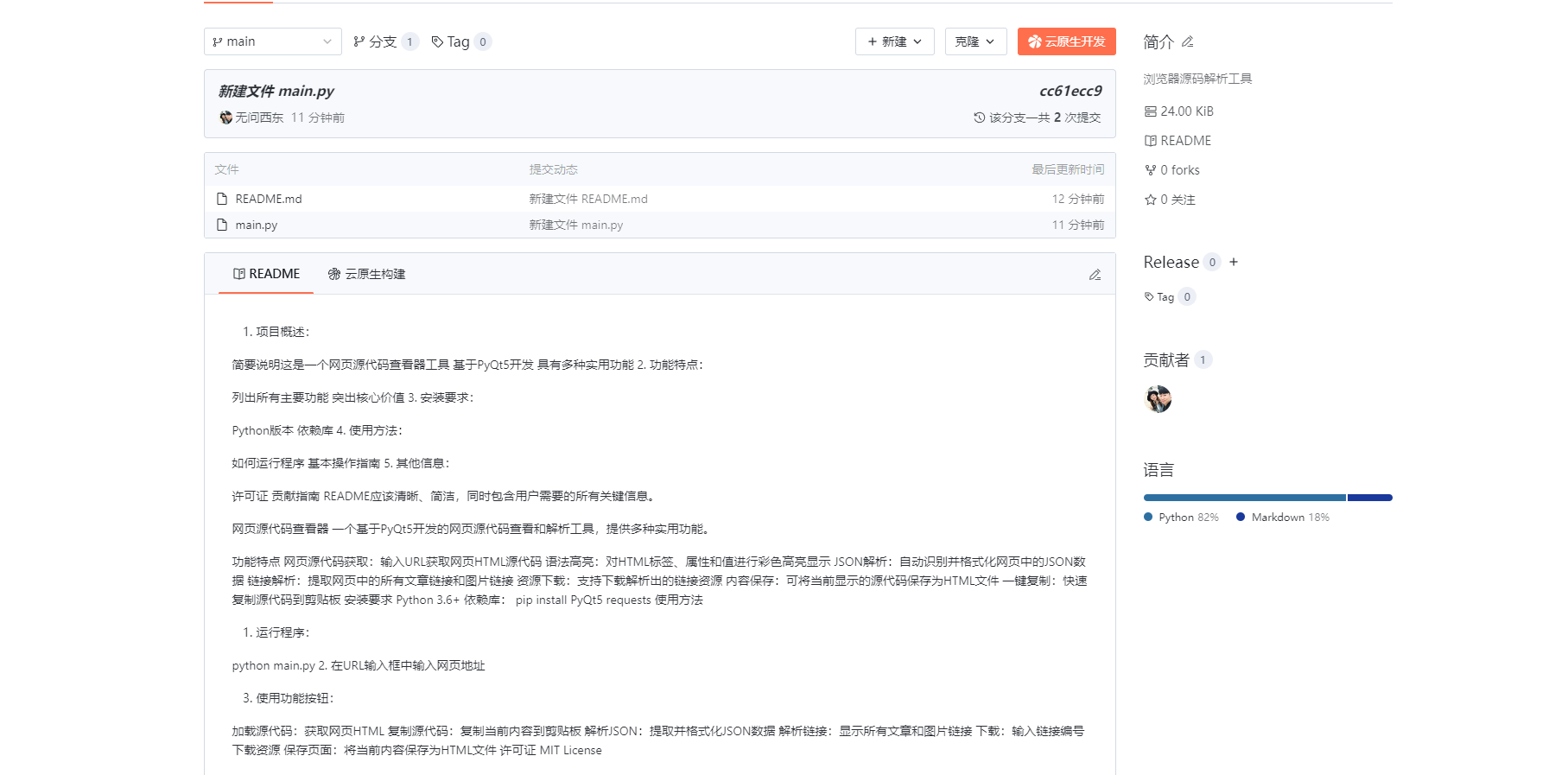The width and height of the screenshot is (1568, 775).
Task: Open the 贡献者 contributors heading
Action: [1166, 359]
